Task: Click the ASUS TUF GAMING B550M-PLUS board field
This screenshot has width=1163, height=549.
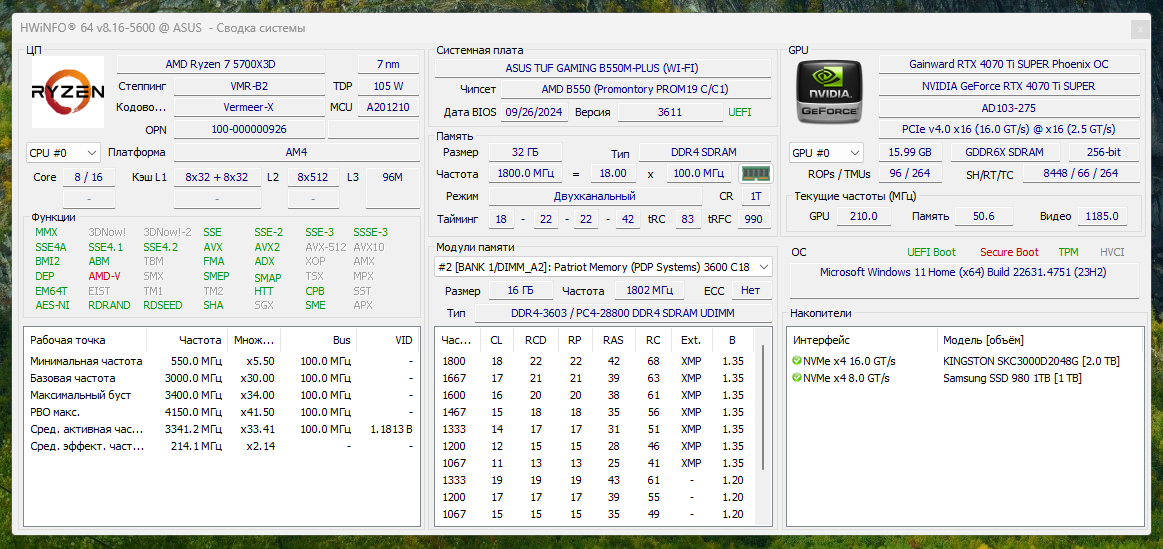Action: (602, 68)
